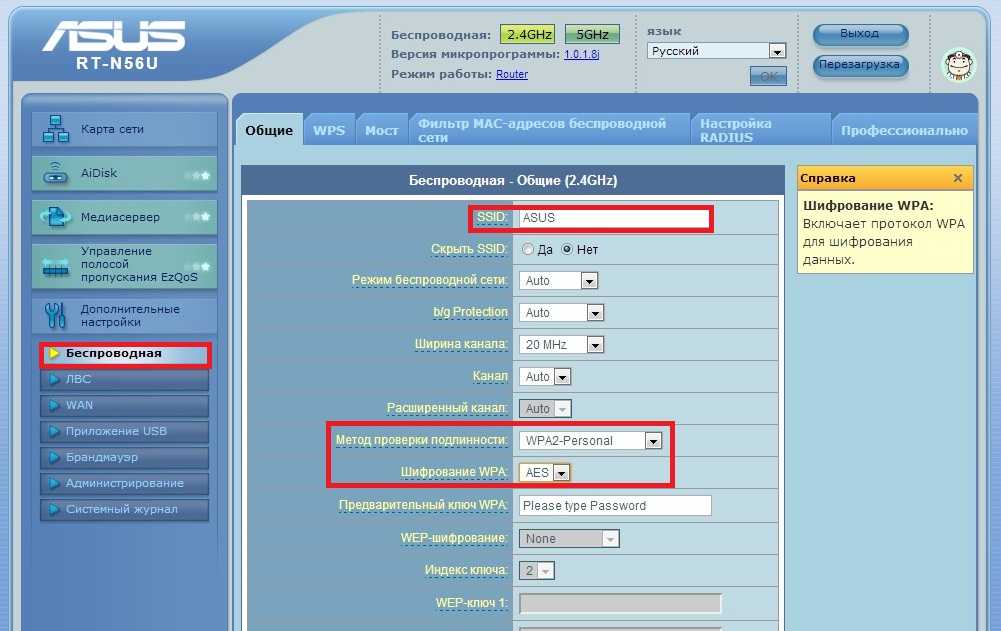Switch to the 5GHz band

[592, 34]
